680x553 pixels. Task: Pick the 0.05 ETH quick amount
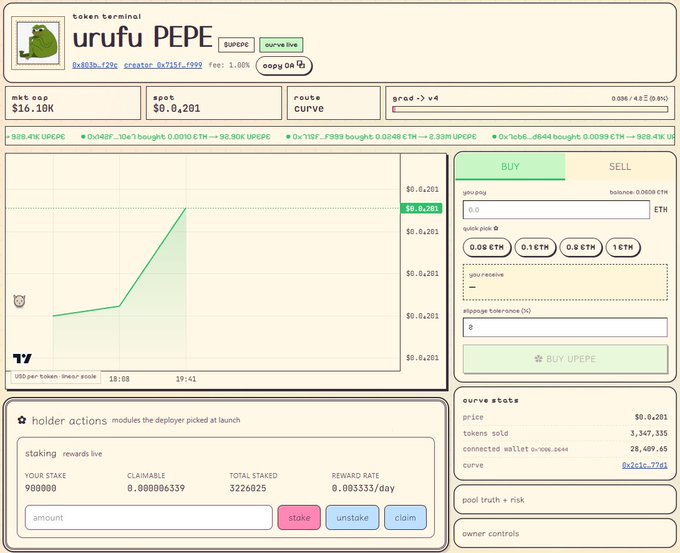[x=487, y=247]
